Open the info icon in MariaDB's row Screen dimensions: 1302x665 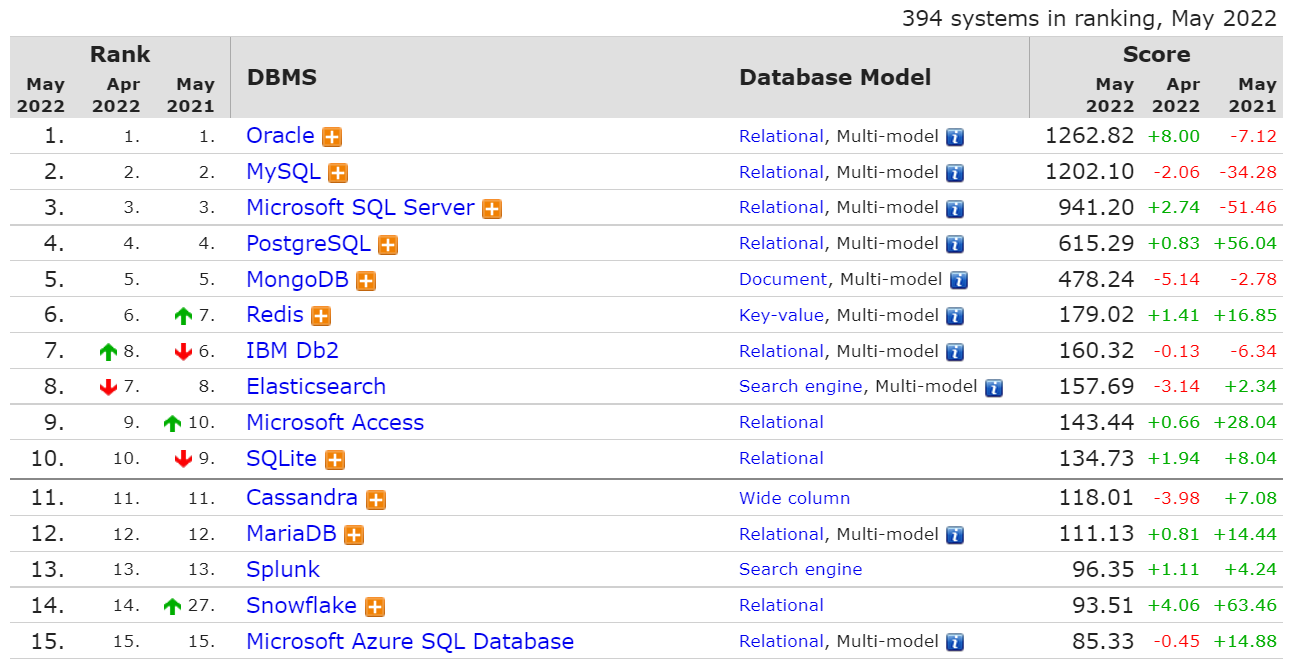point(955,535)
